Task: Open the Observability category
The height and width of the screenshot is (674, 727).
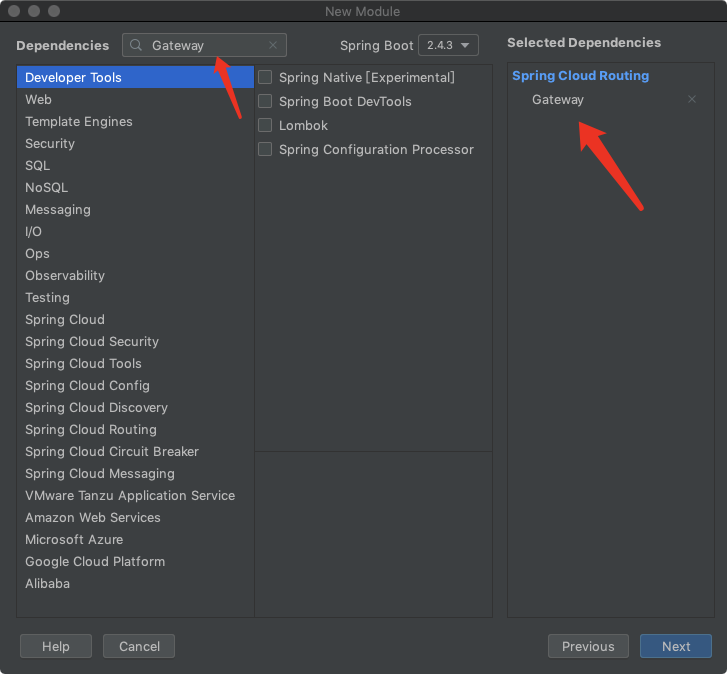Action: [x=135, y=275]
